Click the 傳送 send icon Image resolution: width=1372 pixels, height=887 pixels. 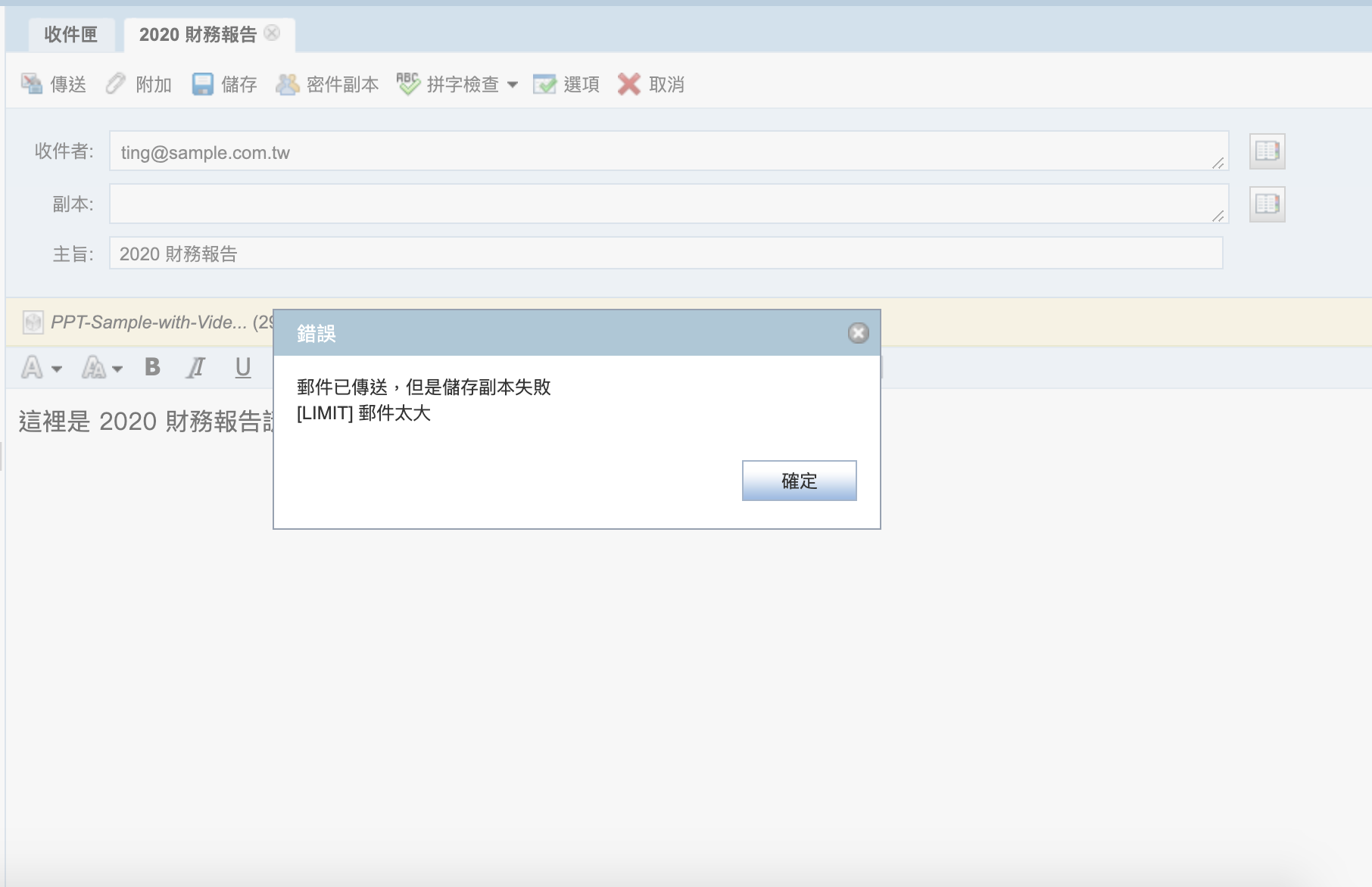tap(32, 84)
